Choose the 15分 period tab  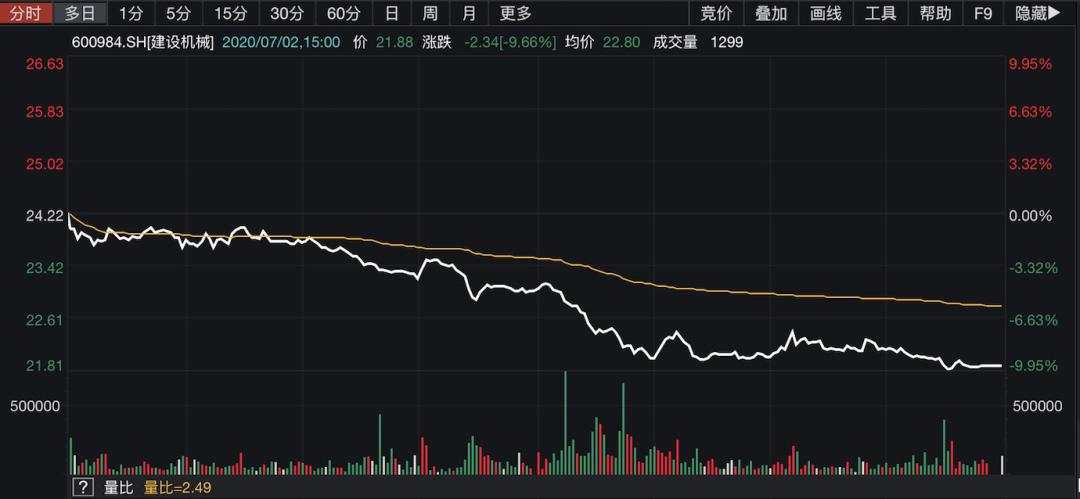point(229,13)
